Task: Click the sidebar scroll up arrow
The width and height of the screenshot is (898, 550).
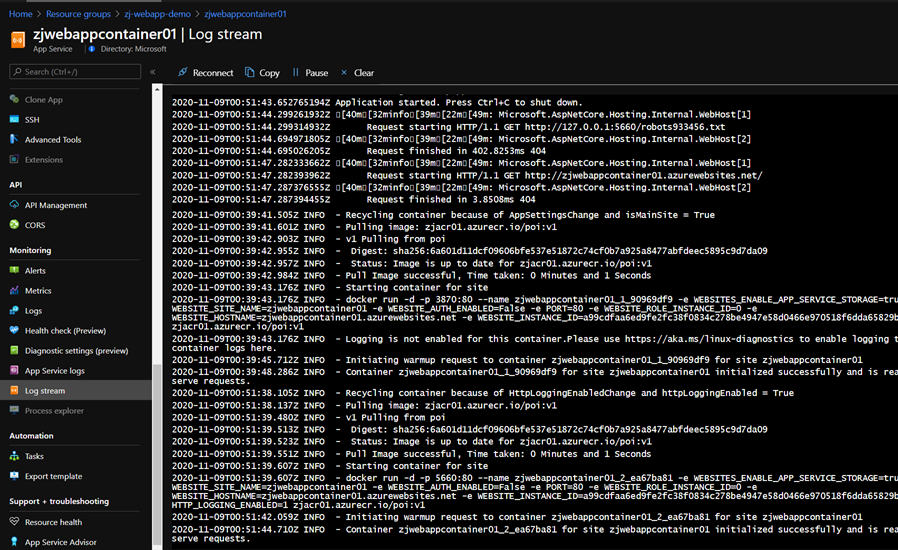Action: (x=157, y=89)
